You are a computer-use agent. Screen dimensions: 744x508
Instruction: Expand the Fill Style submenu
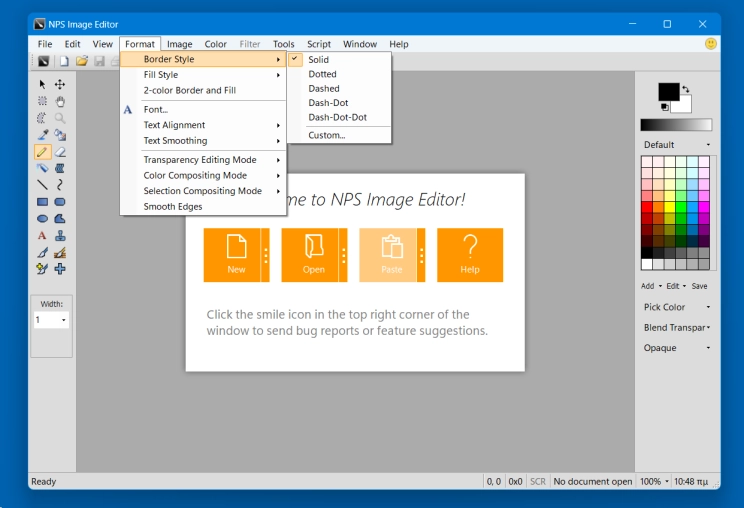203,74
